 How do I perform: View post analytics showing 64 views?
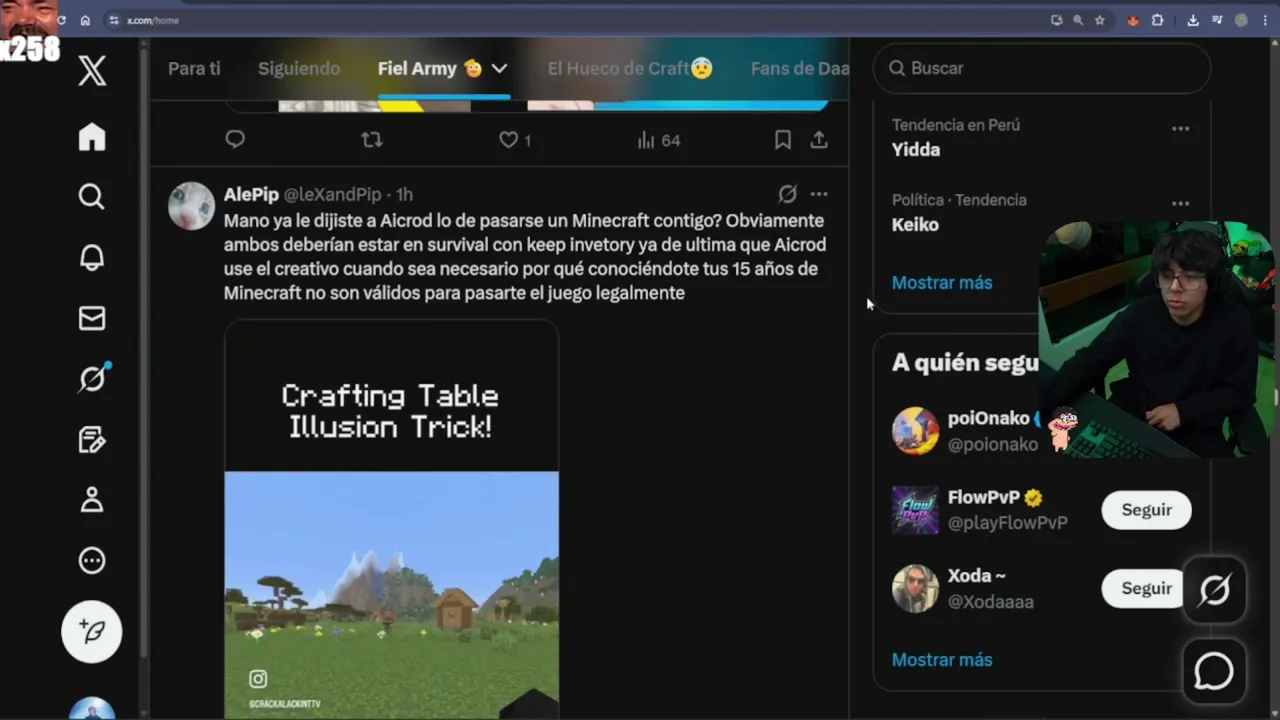659,140
